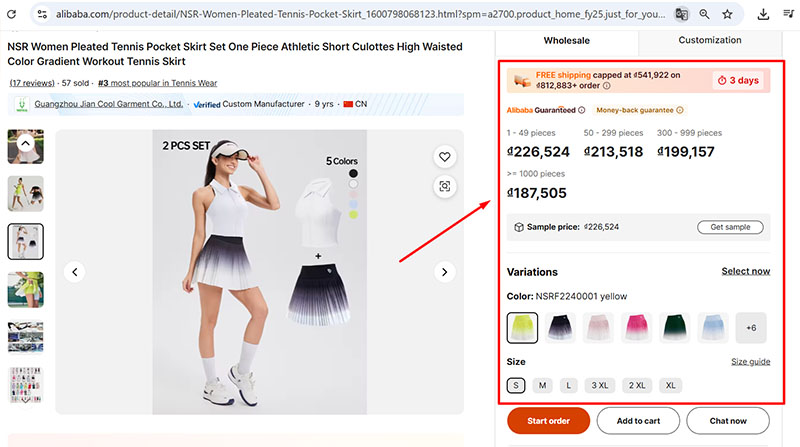This screenshot has width=800, height=447.
Task: Click the zoom magnifier icon in address bar
Action: point(705,14)
